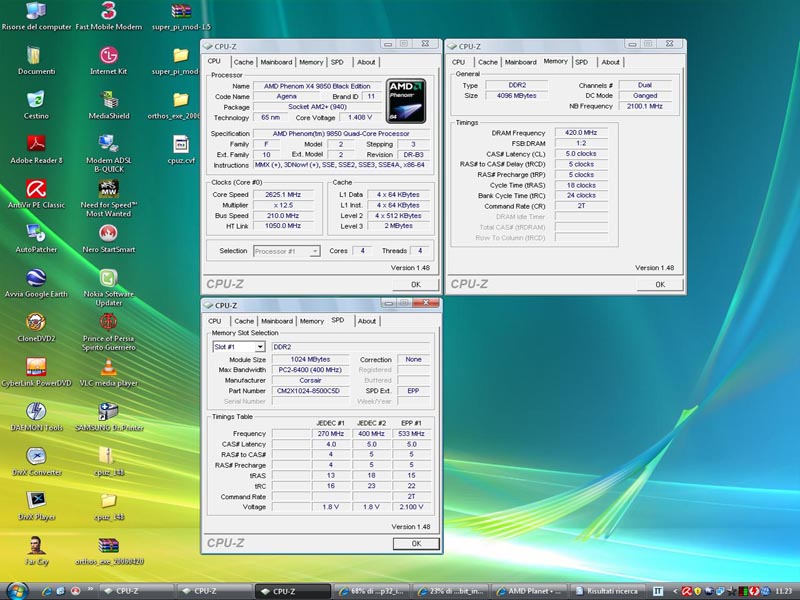Click the CM2X1024-8500C5D part number field
This screenshot has width=800, height=600.
310,391
